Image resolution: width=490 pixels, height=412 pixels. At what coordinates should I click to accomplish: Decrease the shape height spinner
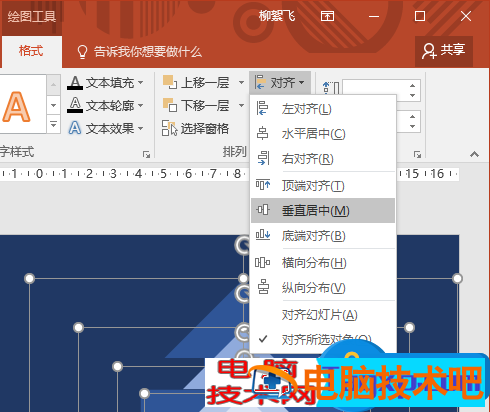click(413, 95)
